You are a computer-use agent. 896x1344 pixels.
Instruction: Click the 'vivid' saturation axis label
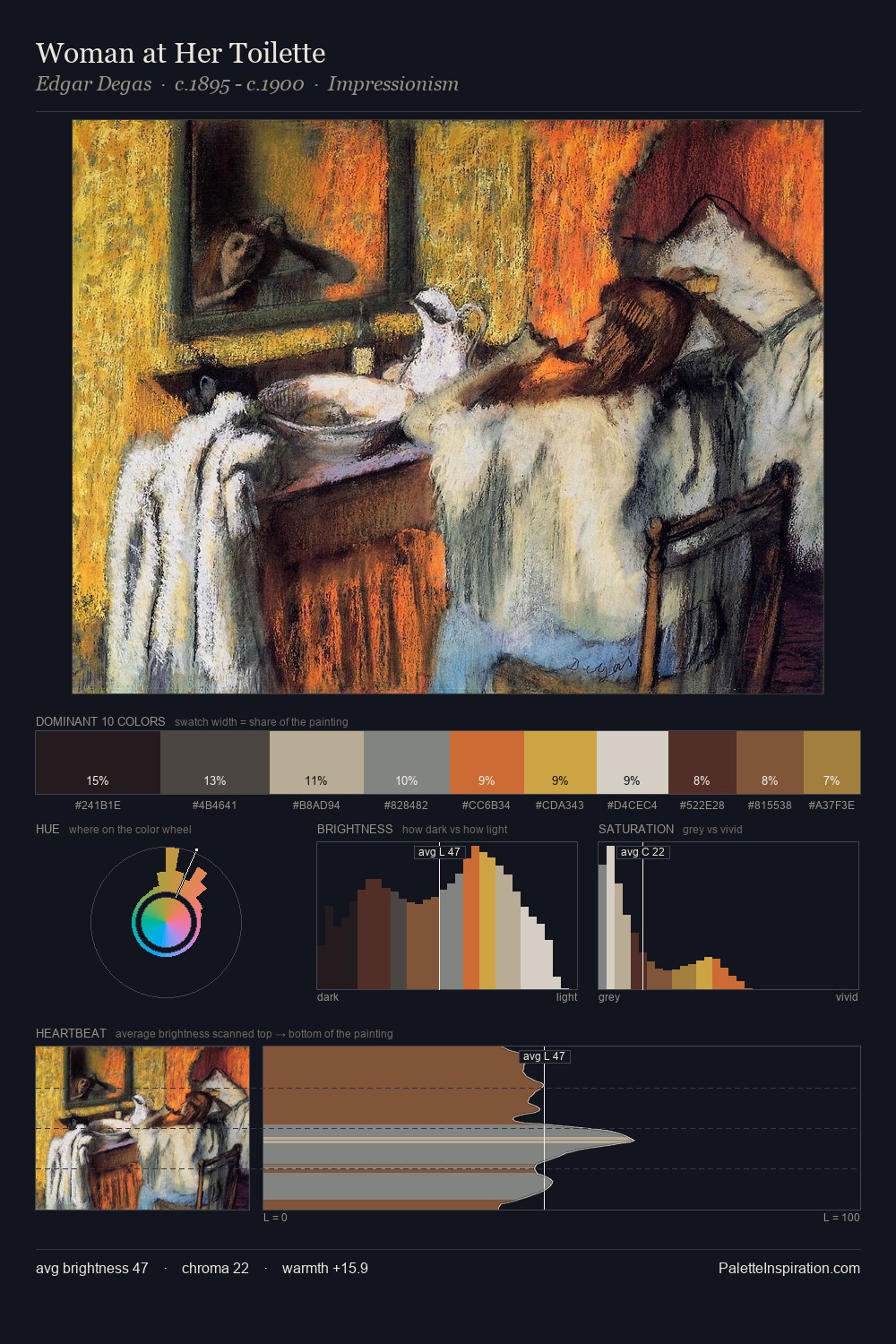click(847, 997)
